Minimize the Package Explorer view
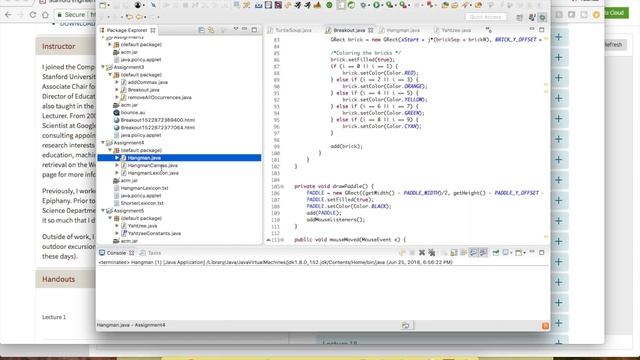 244,29
